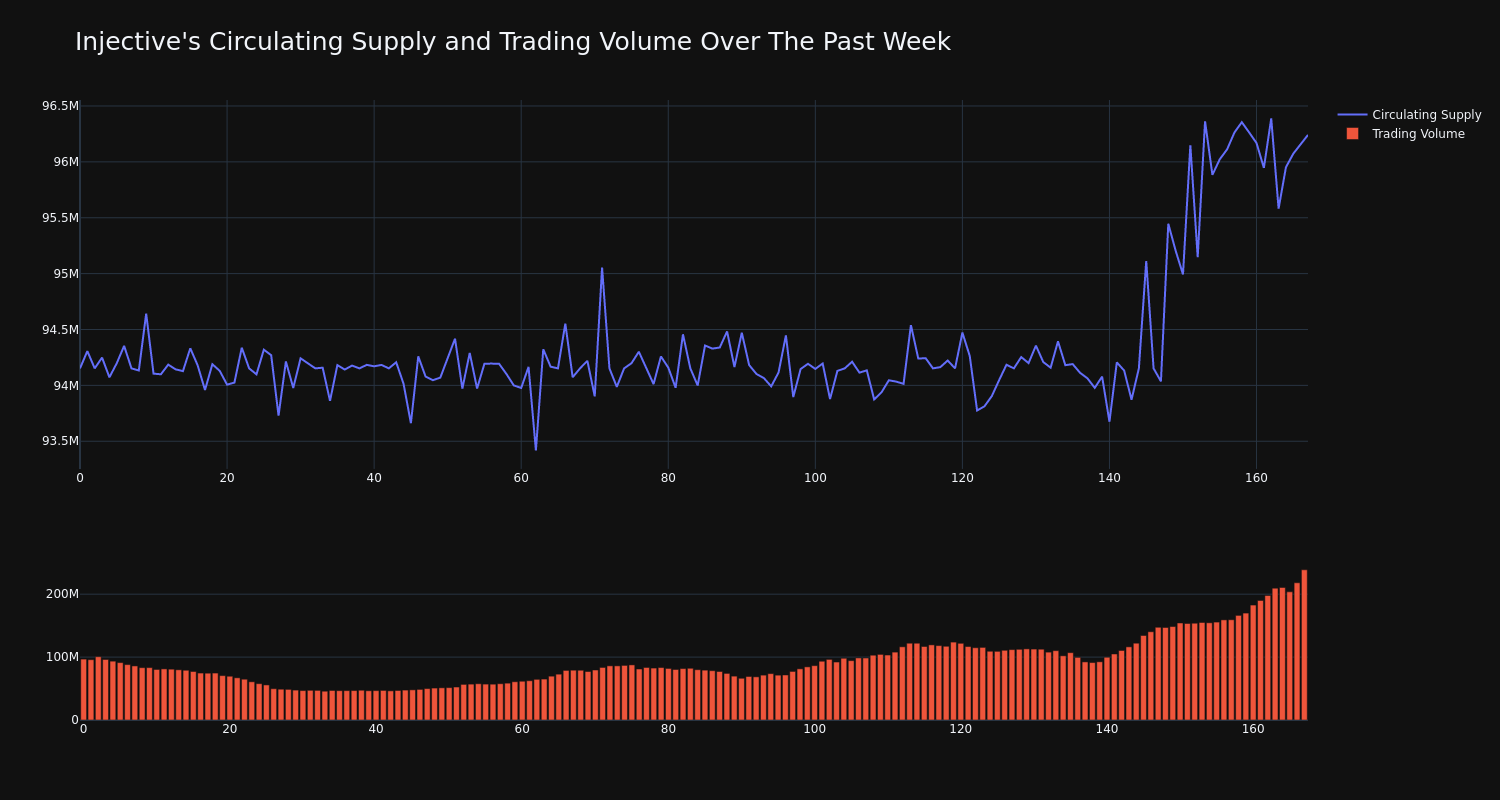The height and width of the screenshot is (800, 1500).
Task: Click the 20 tick on supply chart x-axis
Action: coord(227,478)
